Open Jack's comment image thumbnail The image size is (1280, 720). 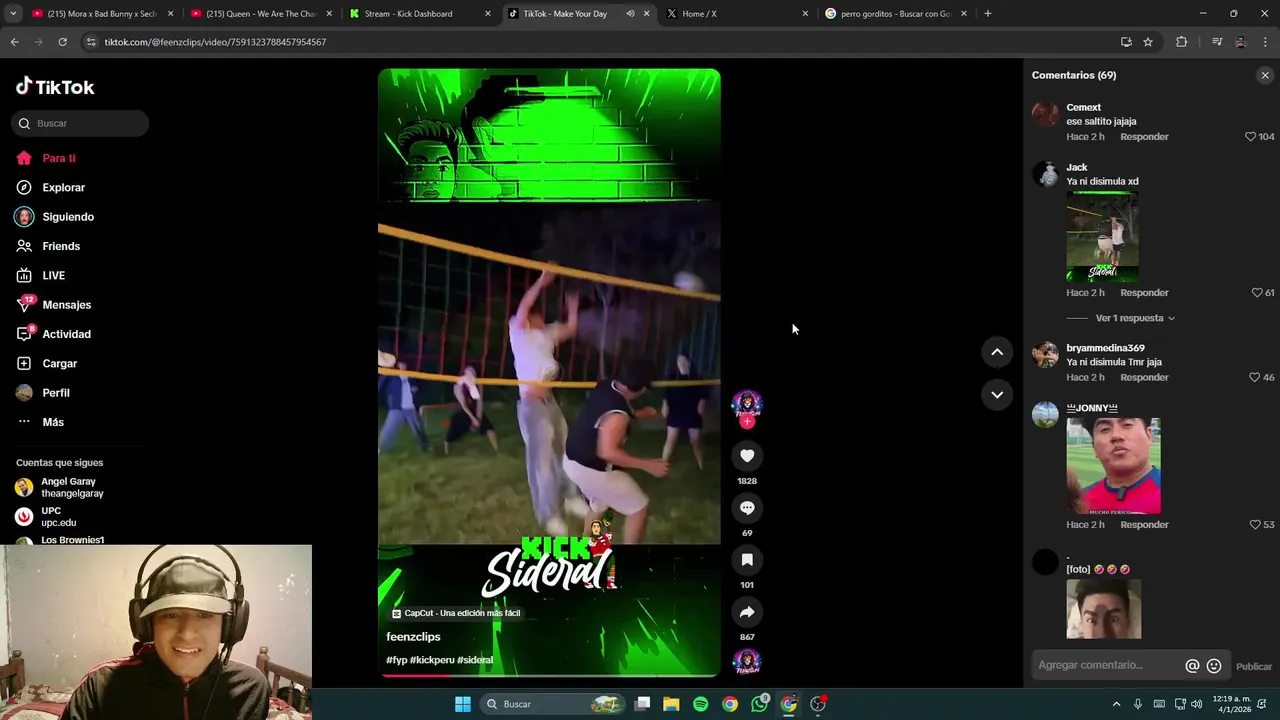(1102, 236)
